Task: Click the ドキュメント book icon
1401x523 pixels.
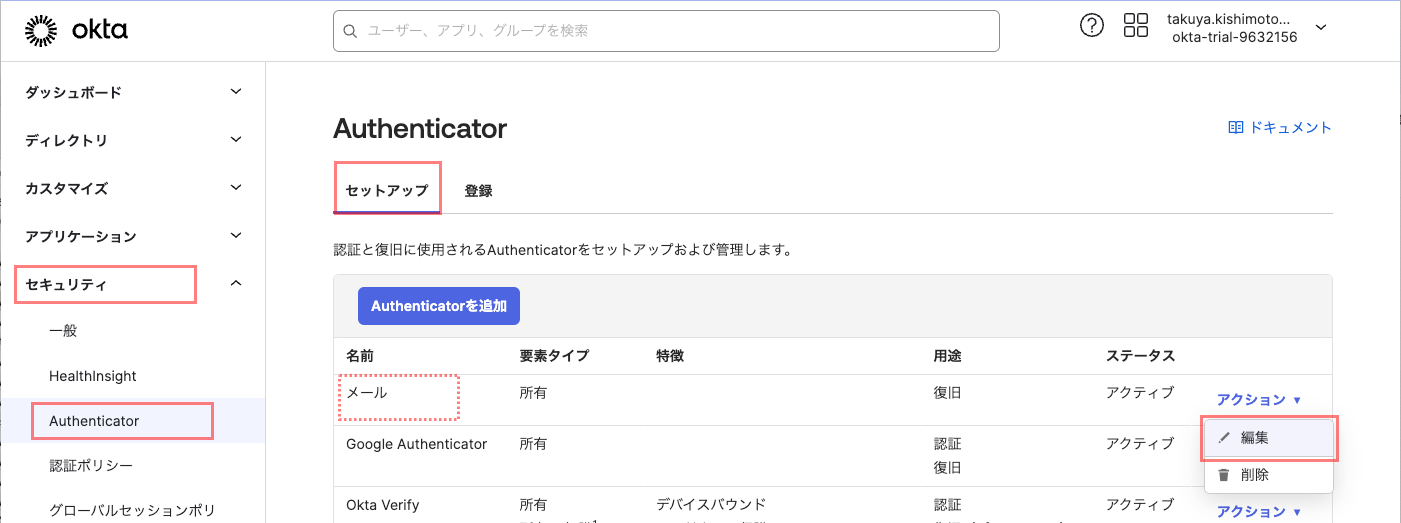Action: point(1236,128)
